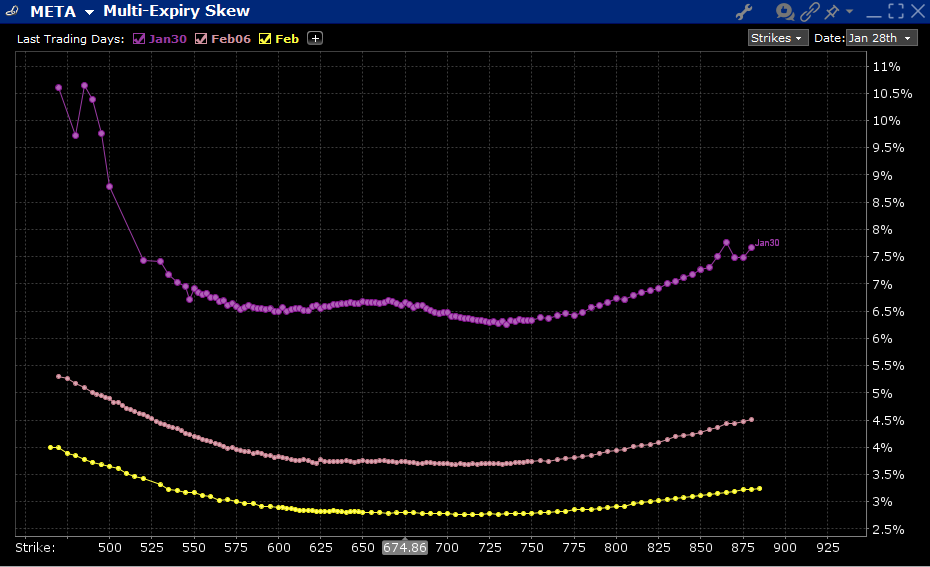Expand the small arrow next to the pin
The image size is (930, 567).
coord(849,11)
